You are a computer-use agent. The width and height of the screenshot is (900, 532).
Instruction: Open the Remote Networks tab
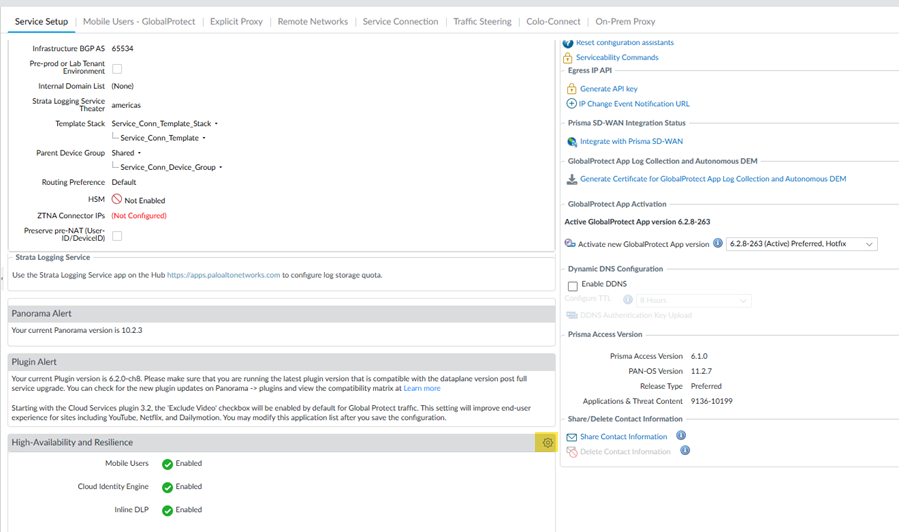313,21
